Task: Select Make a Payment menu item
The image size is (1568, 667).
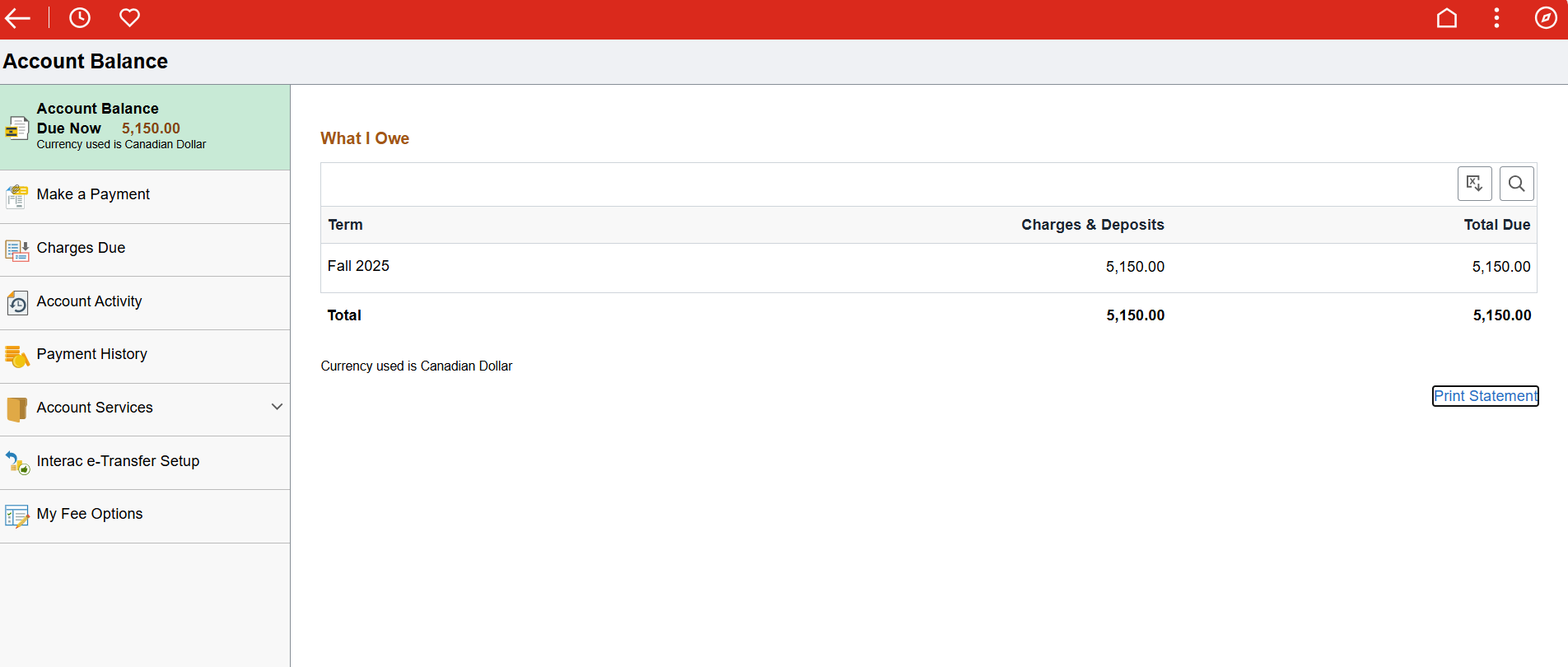Action: point(93,194)
